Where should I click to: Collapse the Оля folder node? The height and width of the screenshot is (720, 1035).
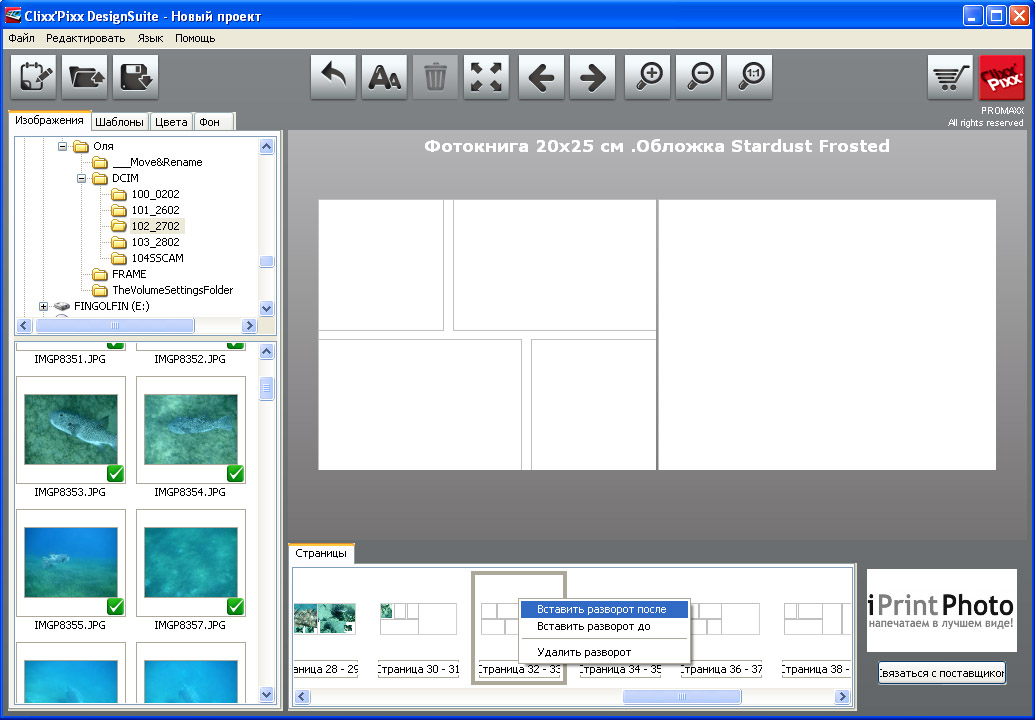(63, 146)
